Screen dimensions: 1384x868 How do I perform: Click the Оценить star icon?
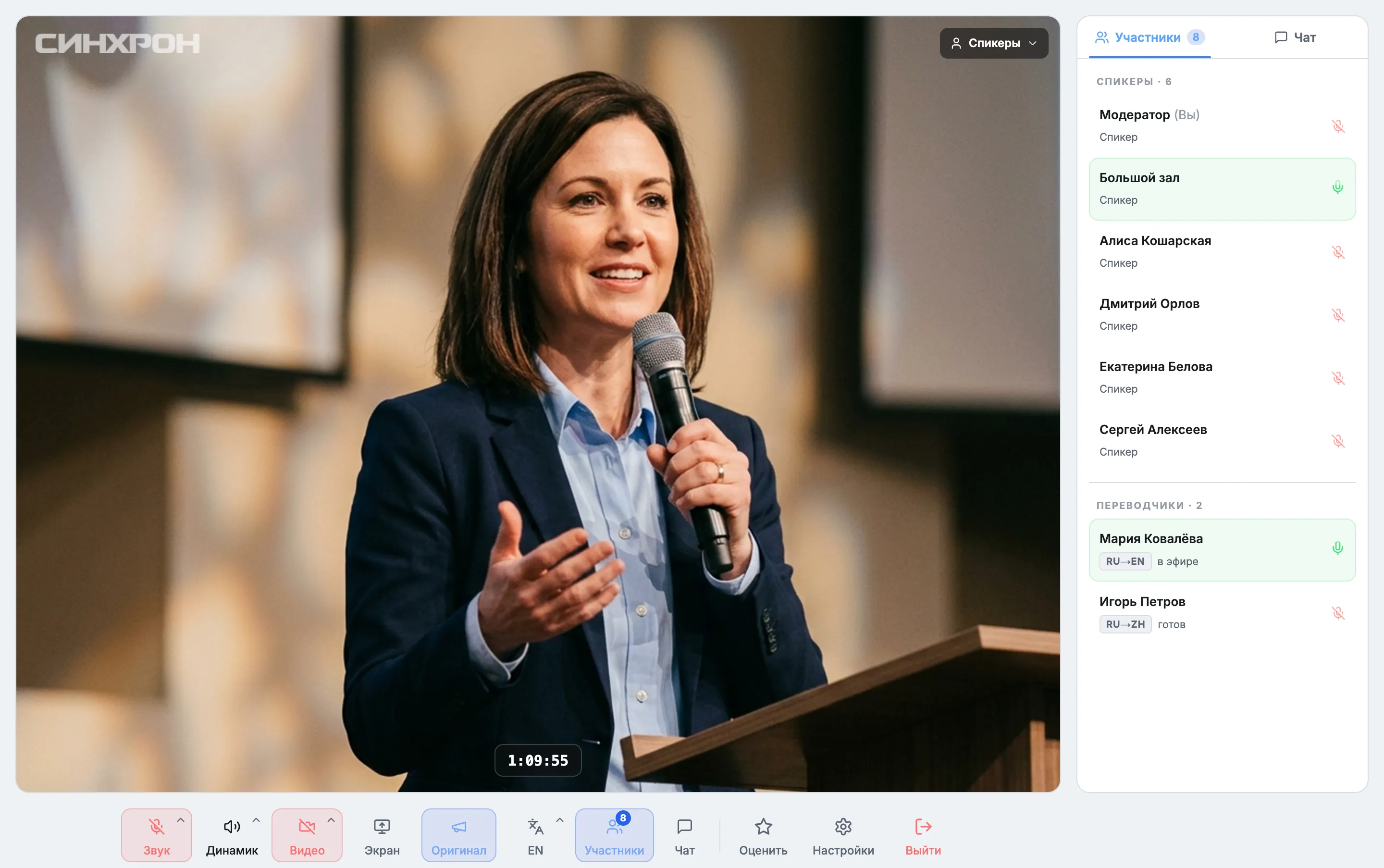[x=763, y=827]
